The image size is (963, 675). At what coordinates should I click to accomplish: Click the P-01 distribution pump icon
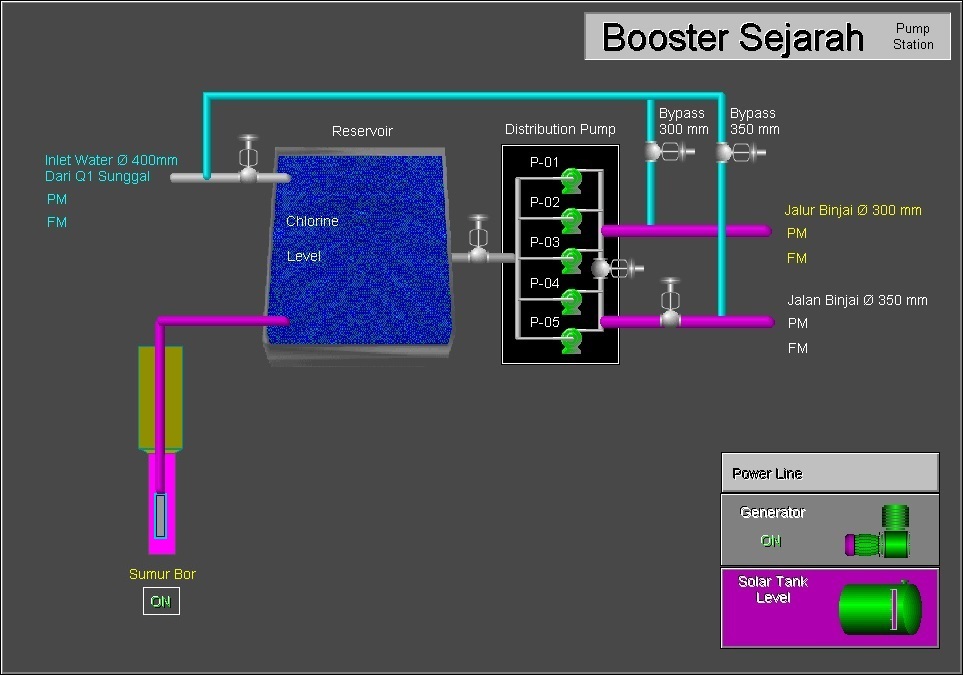[571, 181]
